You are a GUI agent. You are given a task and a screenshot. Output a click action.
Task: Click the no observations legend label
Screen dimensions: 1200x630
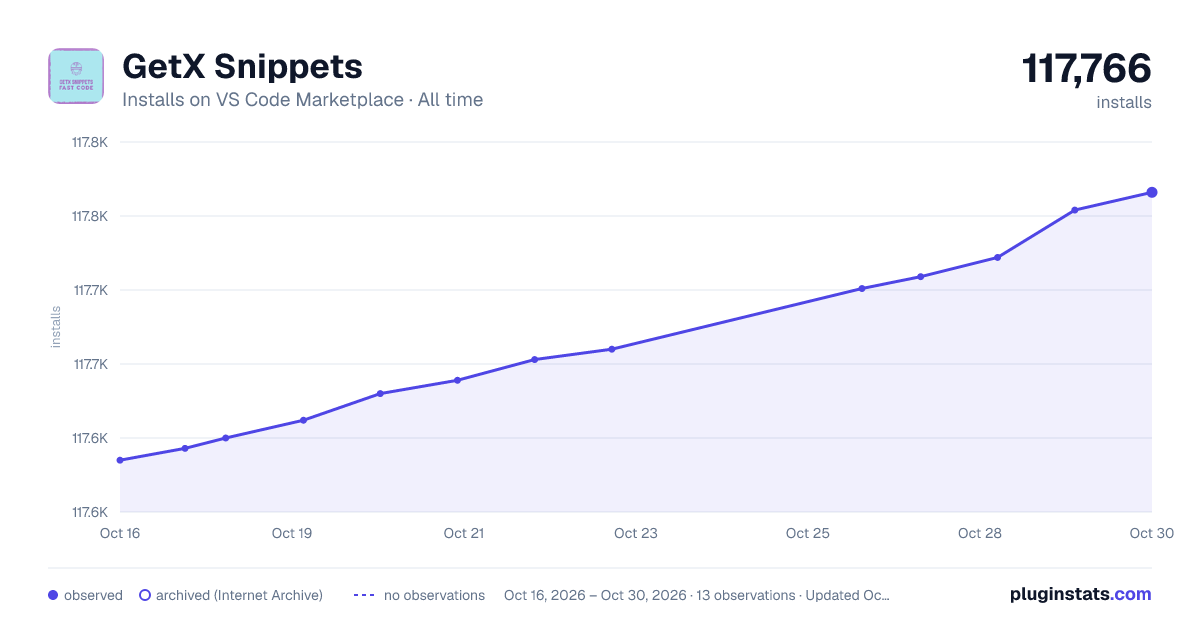(434, 595)
